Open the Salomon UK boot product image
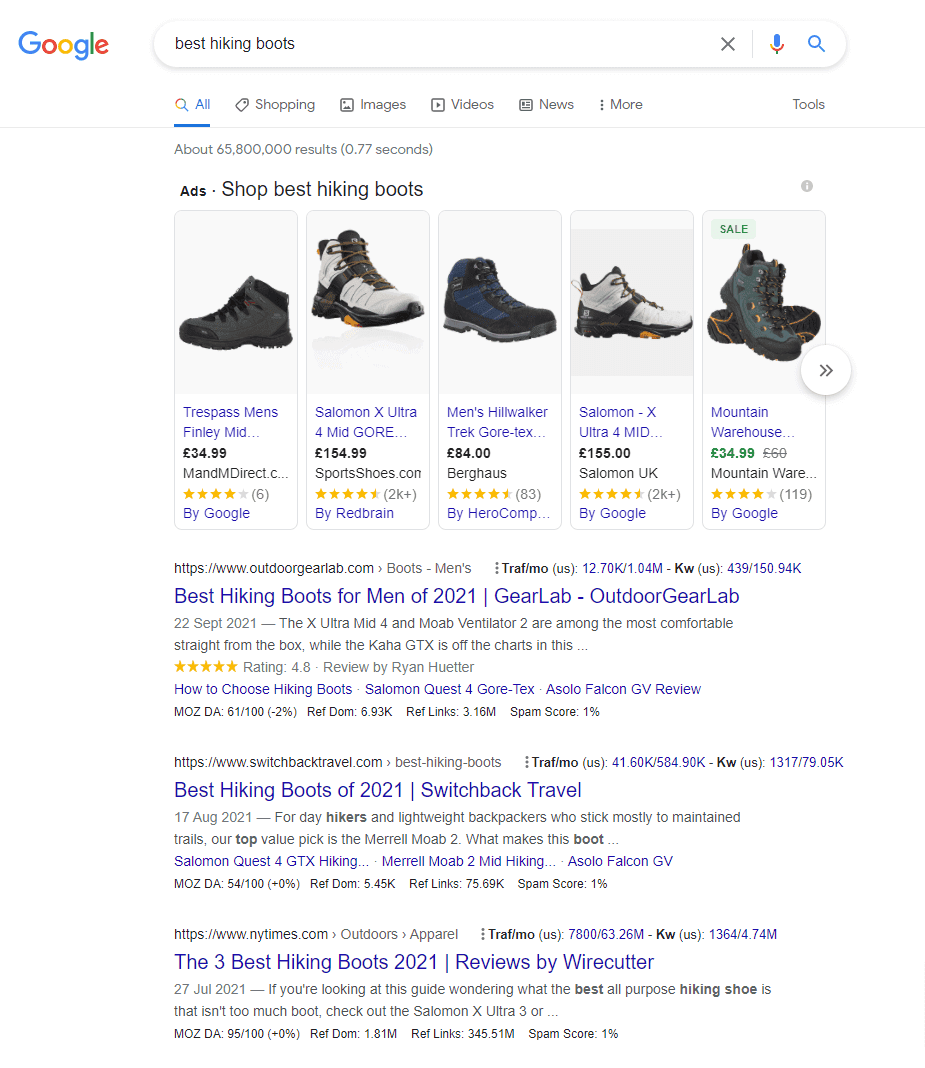 tap(632, 303)
